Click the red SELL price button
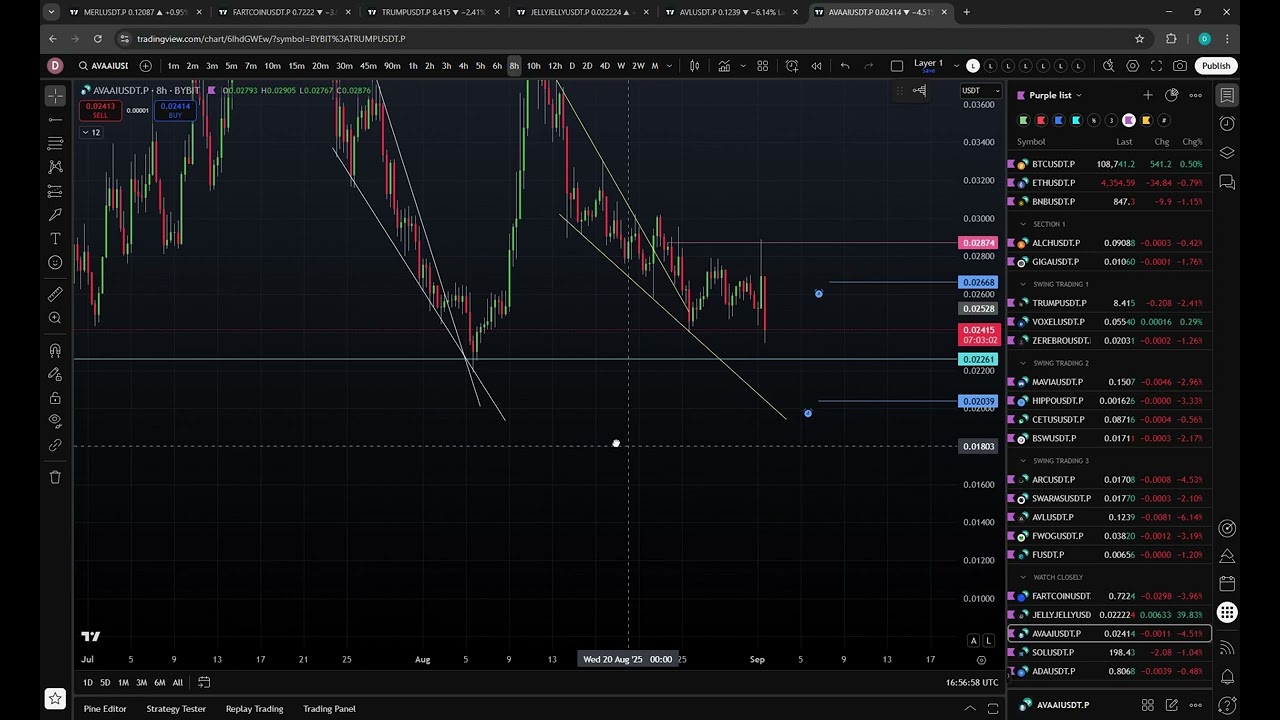The width and height of the screenshot is (1280, 720). 100,110
